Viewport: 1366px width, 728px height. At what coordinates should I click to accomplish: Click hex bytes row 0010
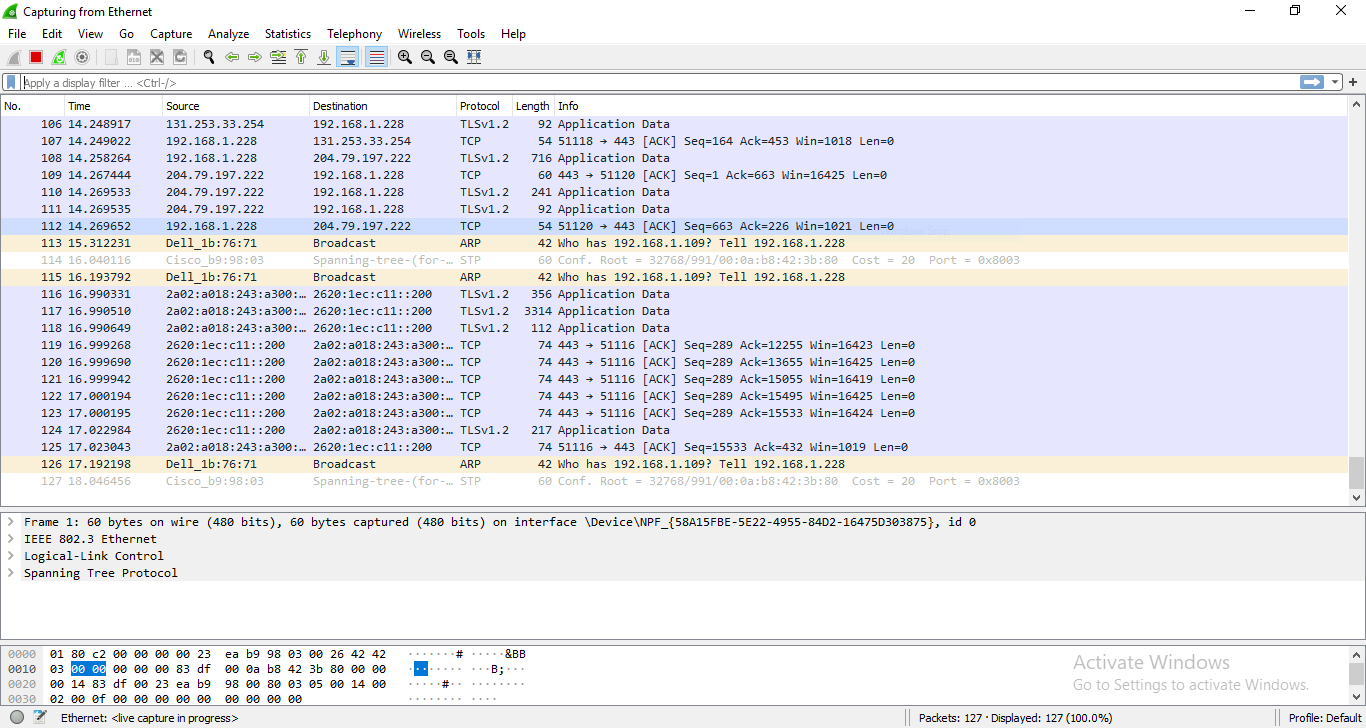[x=217, y=669]
